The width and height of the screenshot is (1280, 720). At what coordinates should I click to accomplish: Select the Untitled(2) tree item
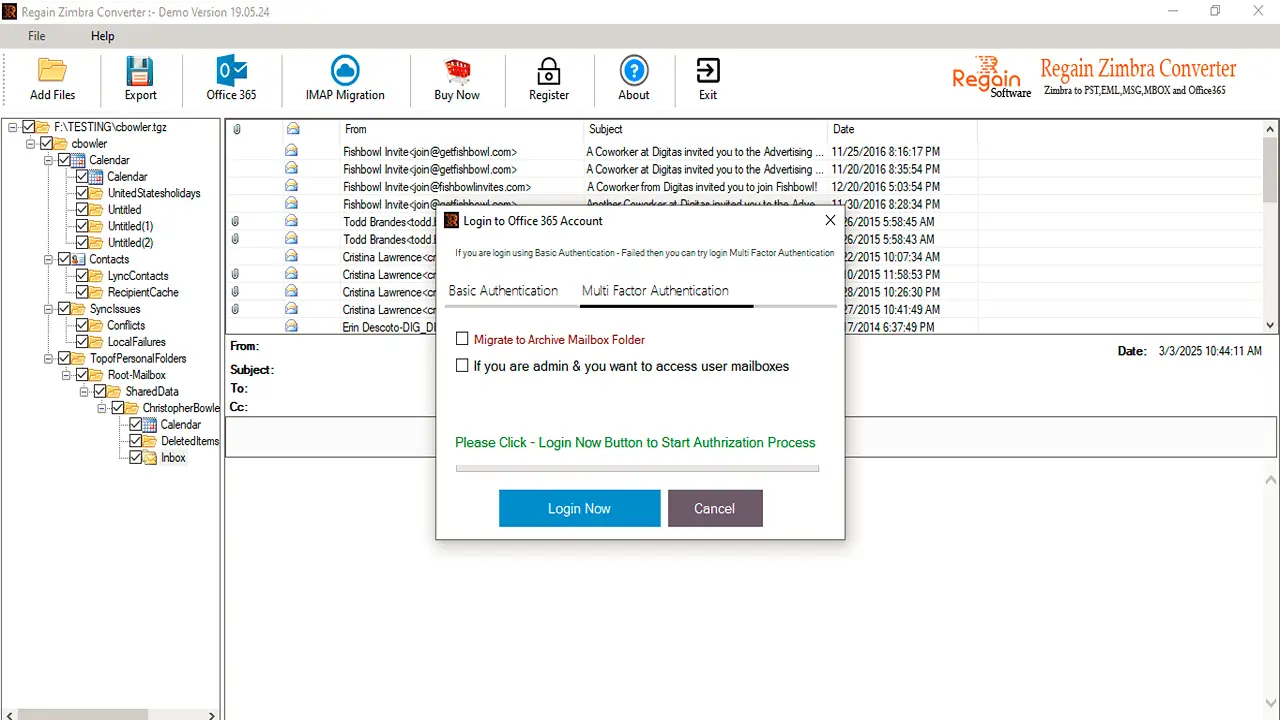[x=131, y=243]
